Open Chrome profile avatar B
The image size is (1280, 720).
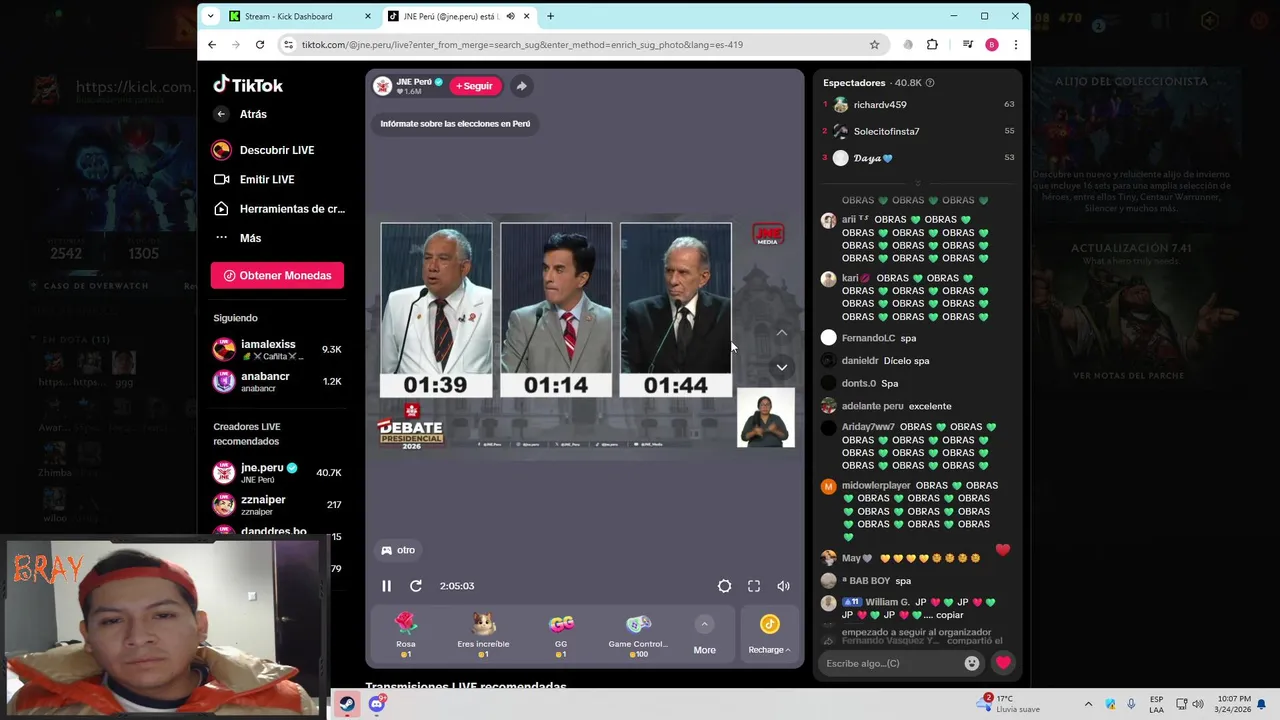(992, 45)
